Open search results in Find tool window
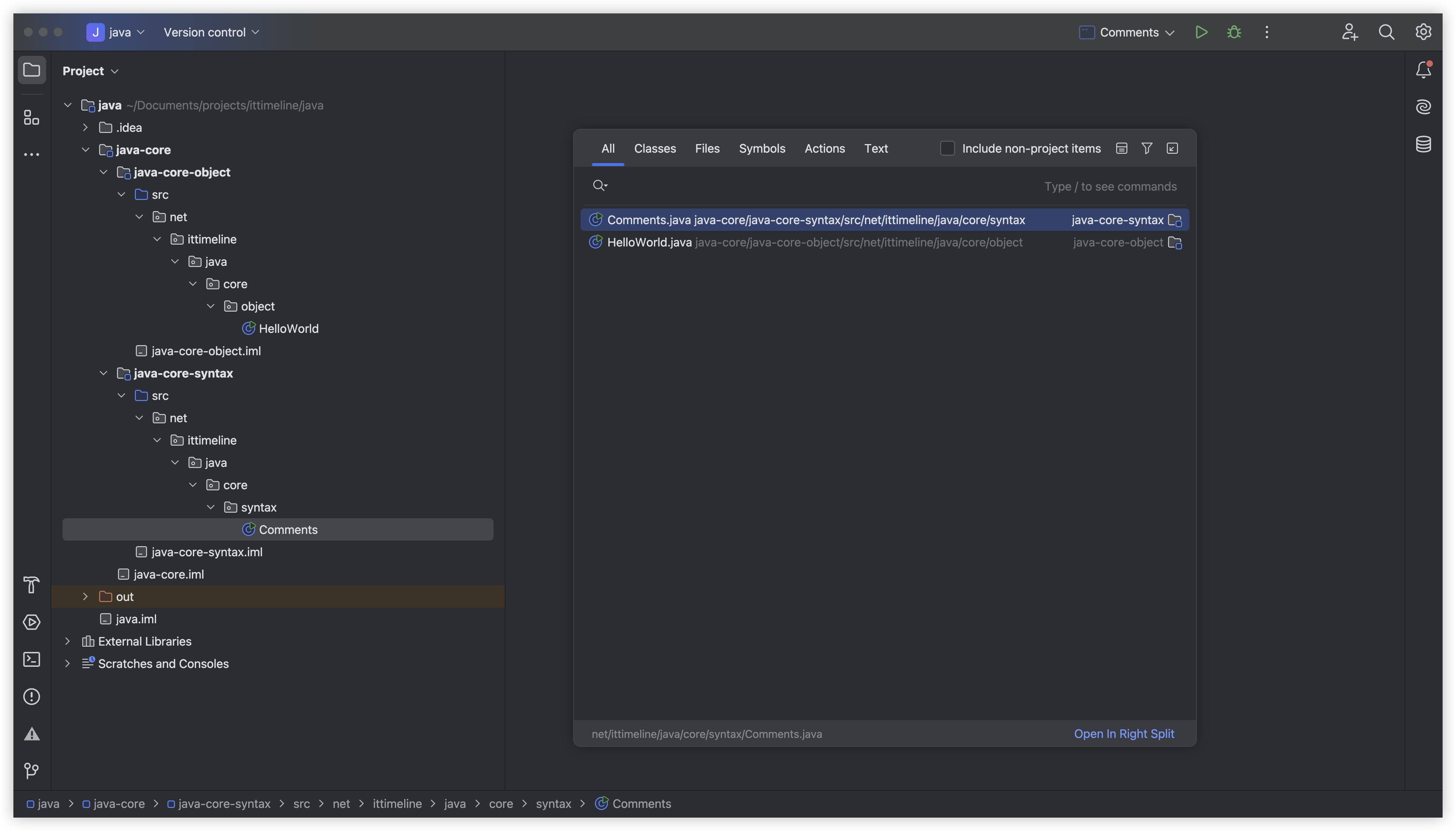 coord(1172,149)
